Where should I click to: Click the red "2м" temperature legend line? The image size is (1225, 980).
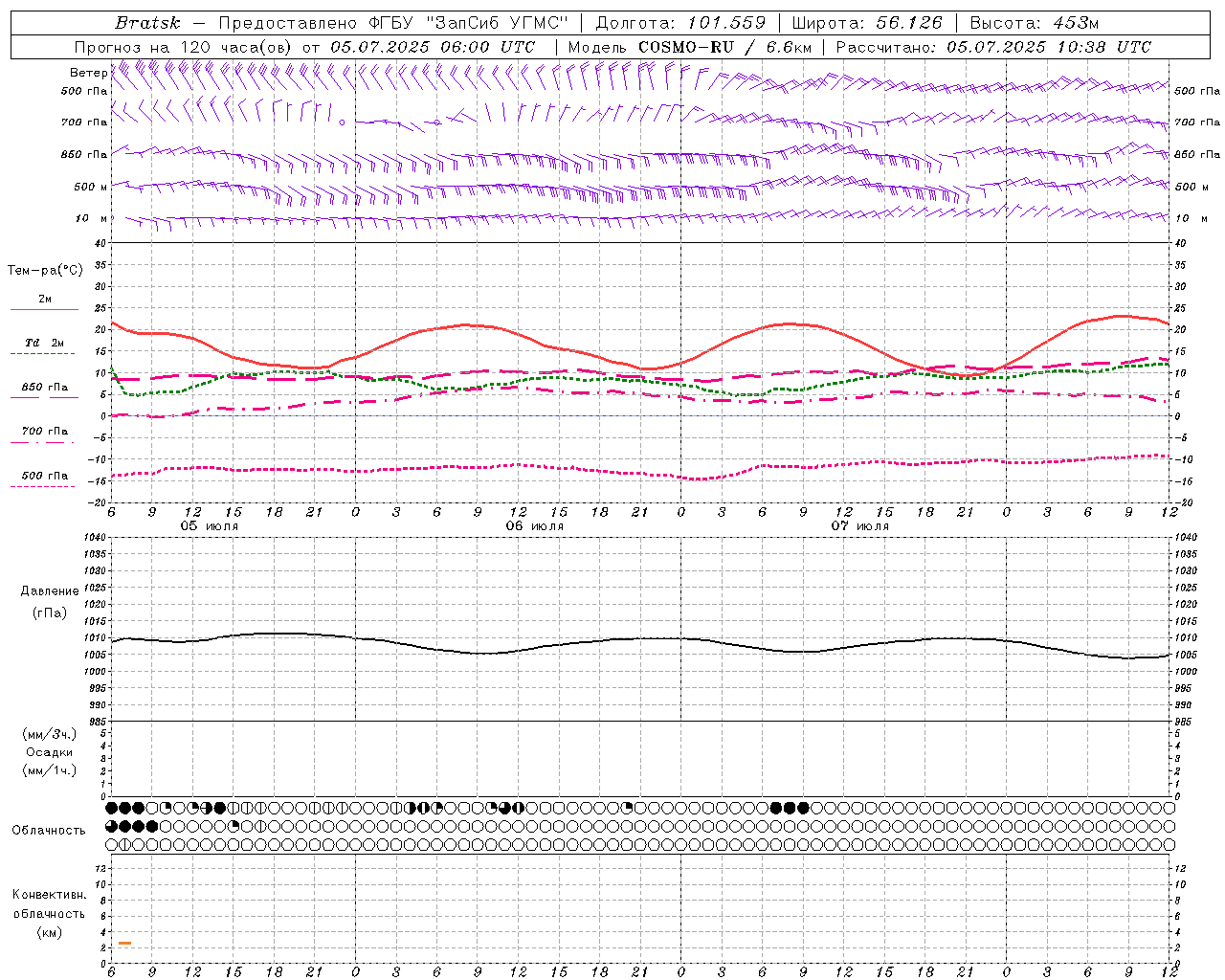(44, 309)
